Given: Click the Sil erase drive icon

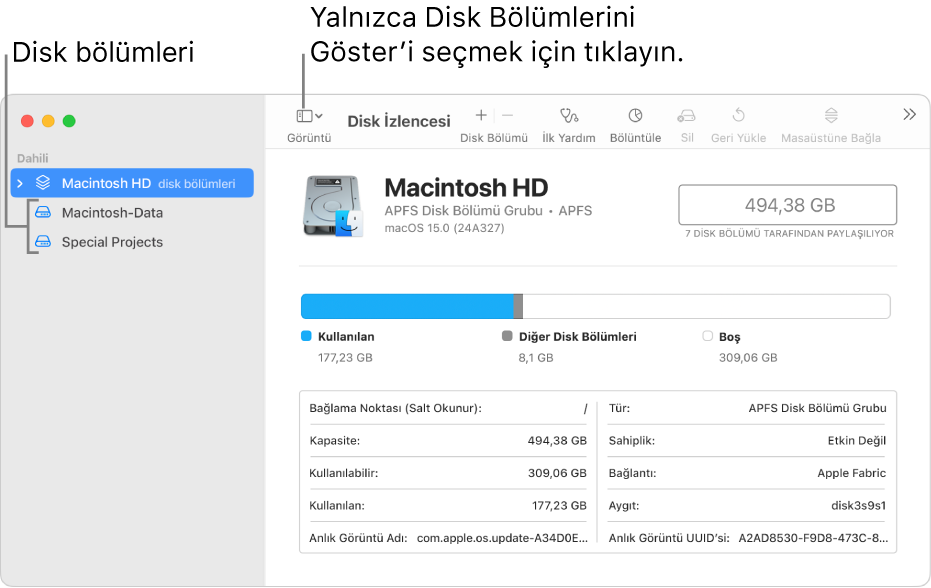Looking at the screenshot, I should [686, 115].
